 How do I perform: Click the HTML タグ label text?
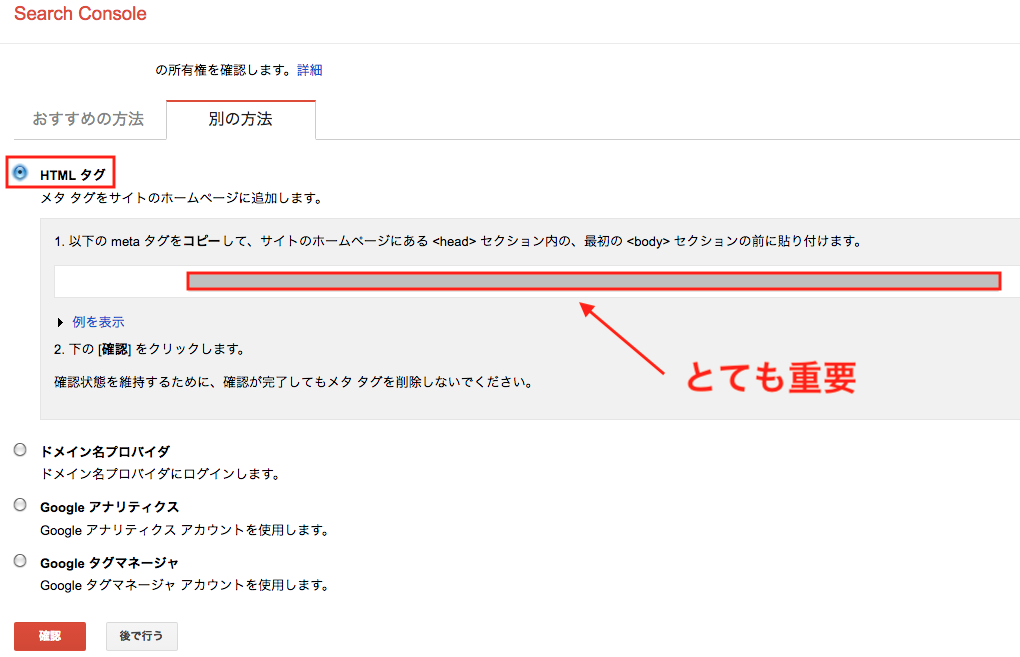[73, 175]
